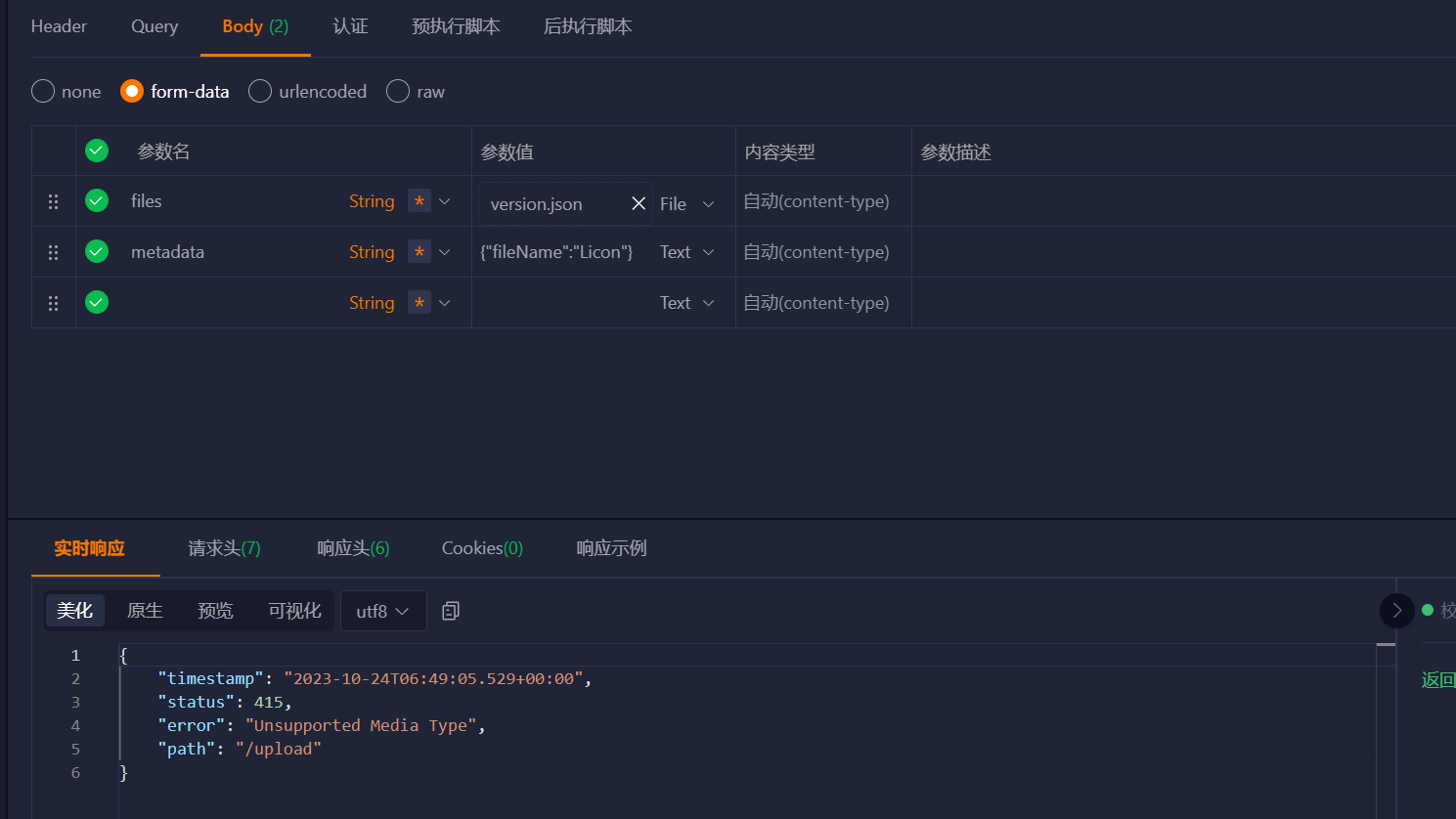Click the drag handle of the empty row
Screen dimensions: 1456x819
(x=54, y=303)
